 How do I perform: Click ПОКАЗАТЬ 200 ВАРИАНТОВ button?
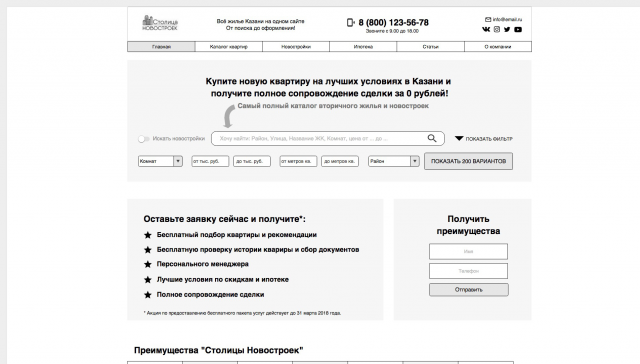pos(468,161)
